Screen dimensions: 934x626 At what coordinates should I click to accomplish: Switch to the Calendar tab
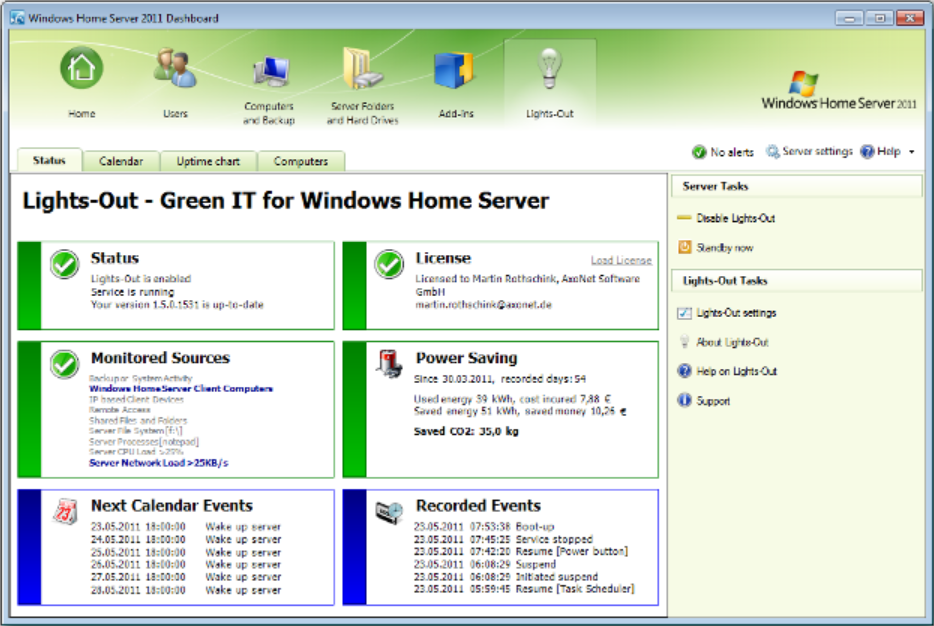click(x=121, y=161)
